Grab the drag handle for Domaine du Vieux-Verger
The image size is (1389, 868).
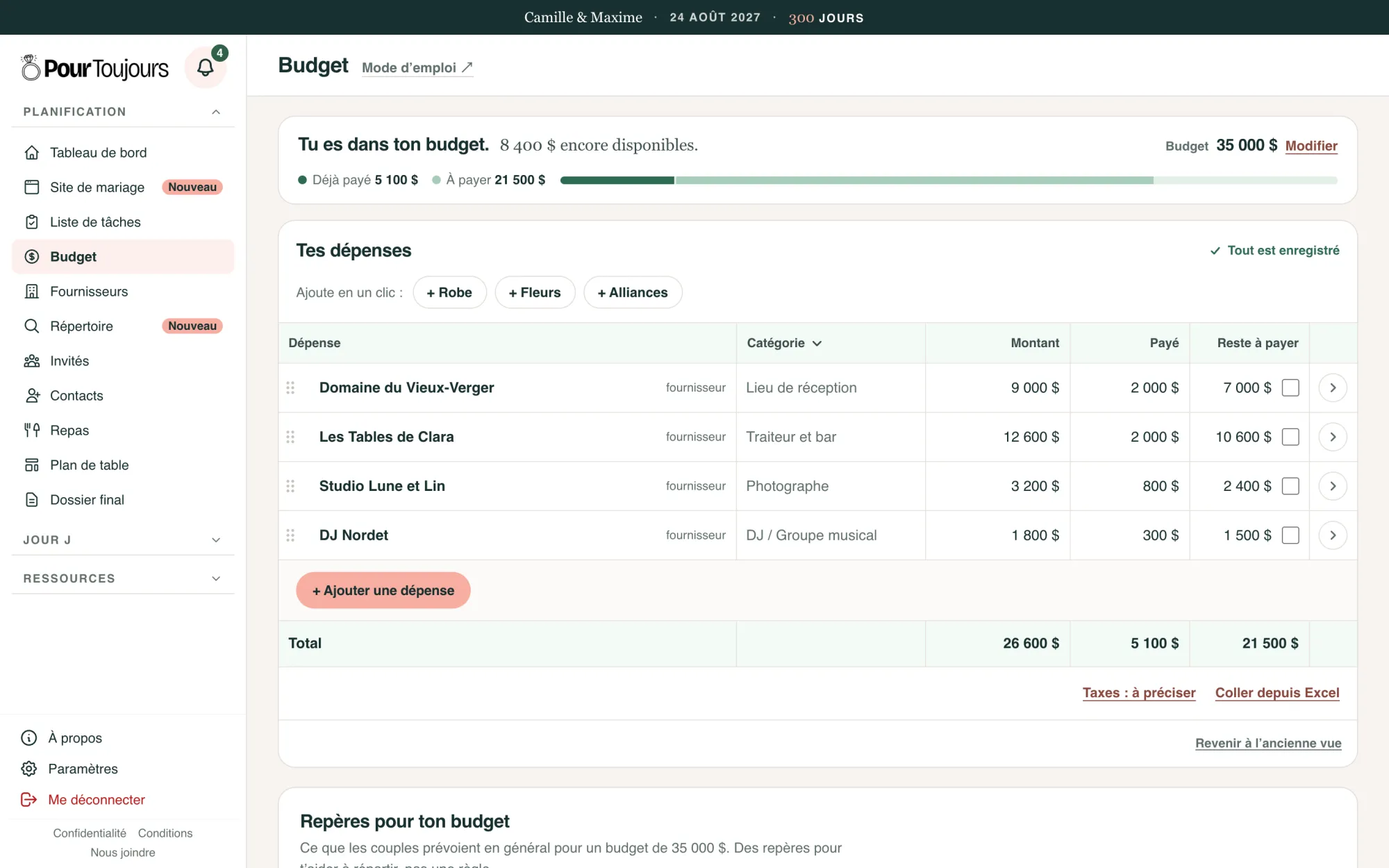[290, 387]
